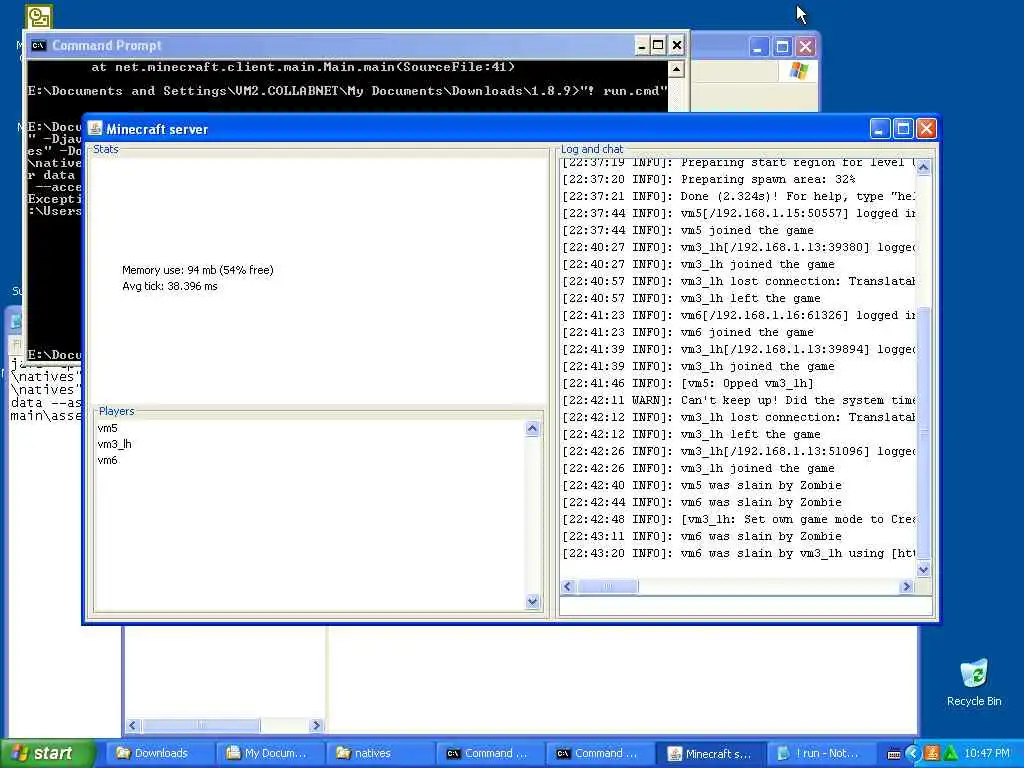The height and width of the screenshot is (768, 1024).
Task: Click log horizontal scroll right arrow
Action: click(x=906, y=586)
